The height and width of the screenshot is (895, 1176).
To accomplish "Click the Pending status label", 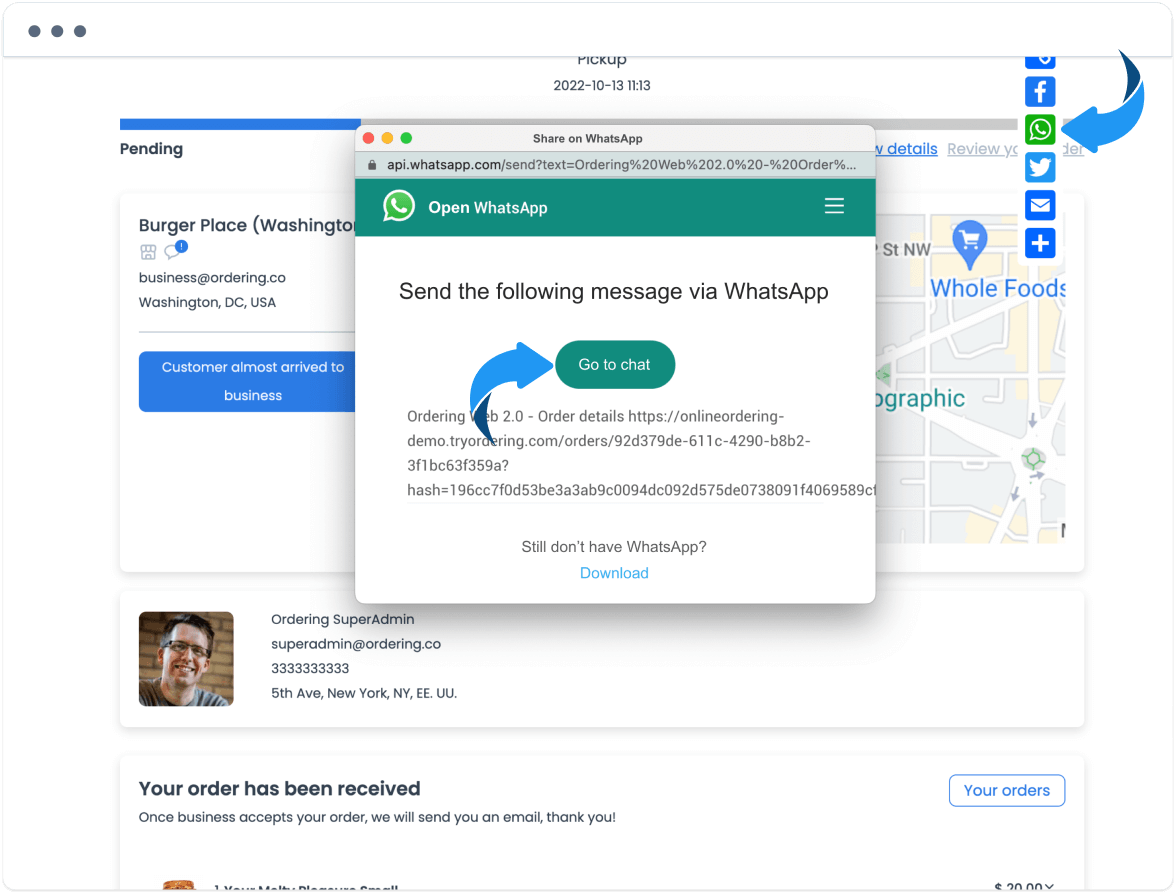I will tap(152, 149).
